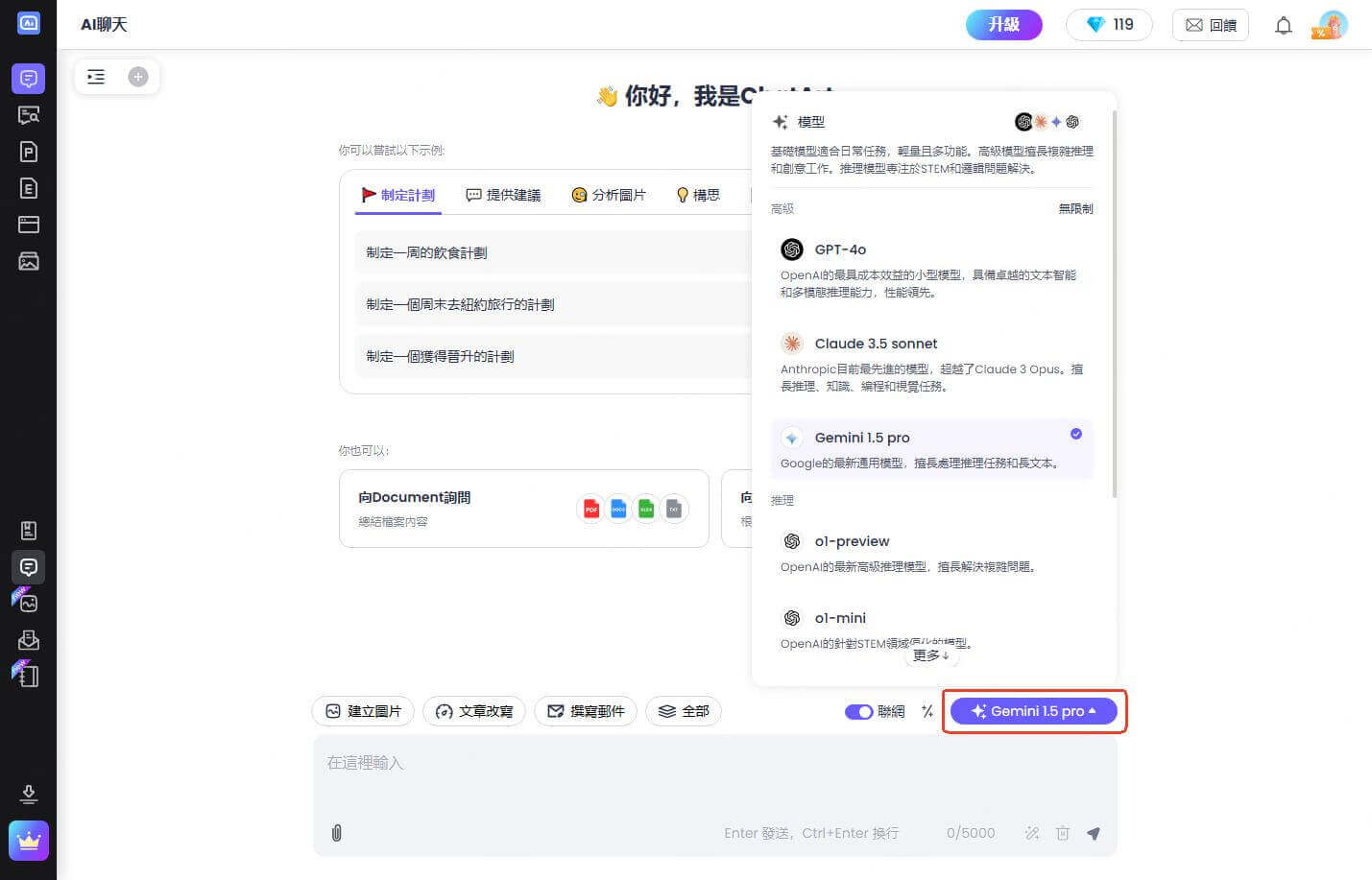Open the image gallery sidebar icon
The height and width of the screenshot is (880, 1372).
tap(29, 261)
